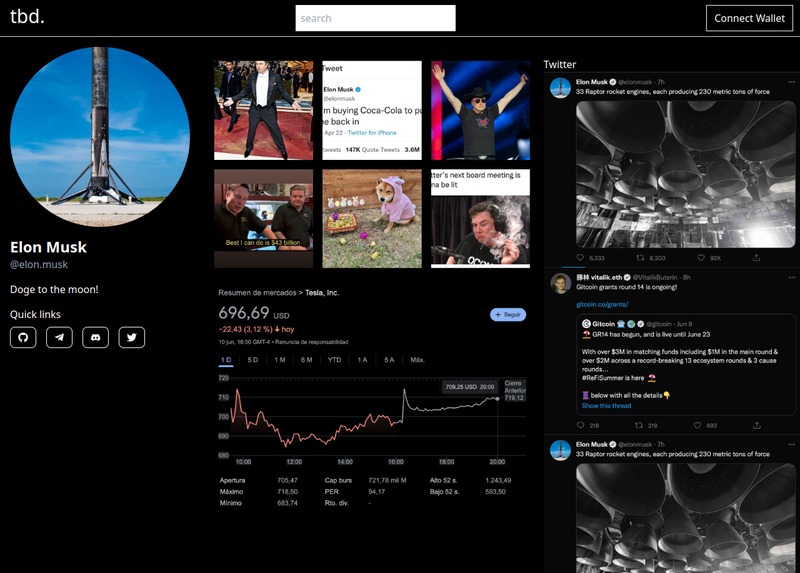Open the red carpet suit photo thumbnail
The width and height of the screenshot is (800, 573).
point(263,110)
